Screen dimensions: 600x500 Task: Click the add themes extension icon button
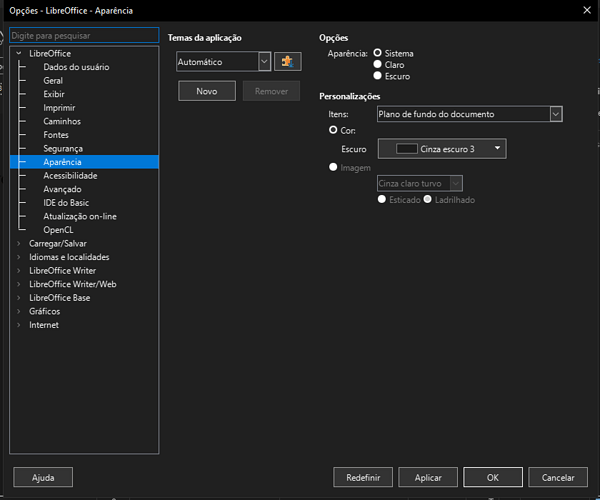pyautogui.click(x=288, y=62)
